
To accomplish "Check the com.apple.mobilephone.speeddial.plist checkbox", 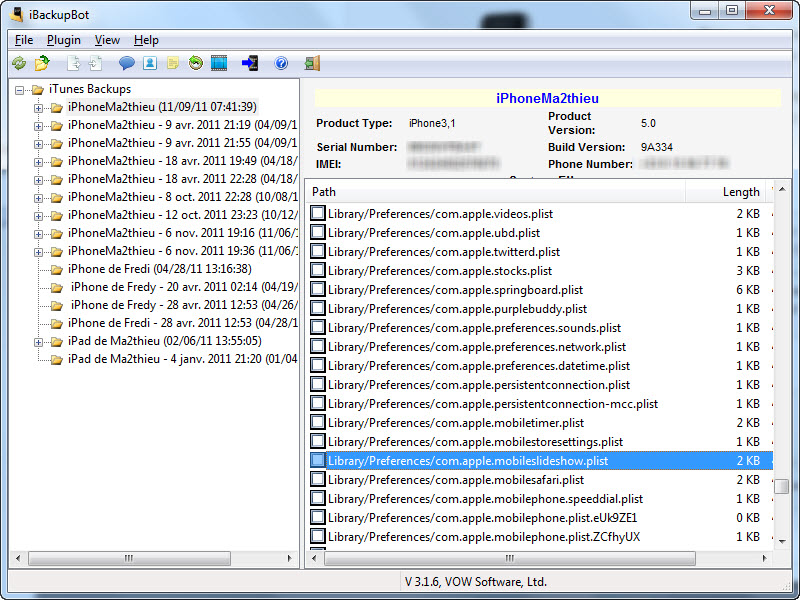I will tap(318, 498).
